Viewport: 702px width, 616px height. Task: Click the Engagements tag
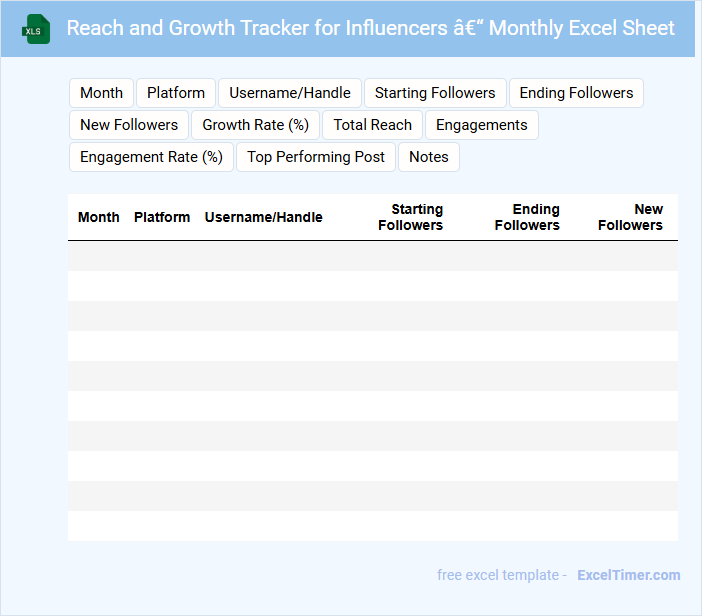point(482,125)
